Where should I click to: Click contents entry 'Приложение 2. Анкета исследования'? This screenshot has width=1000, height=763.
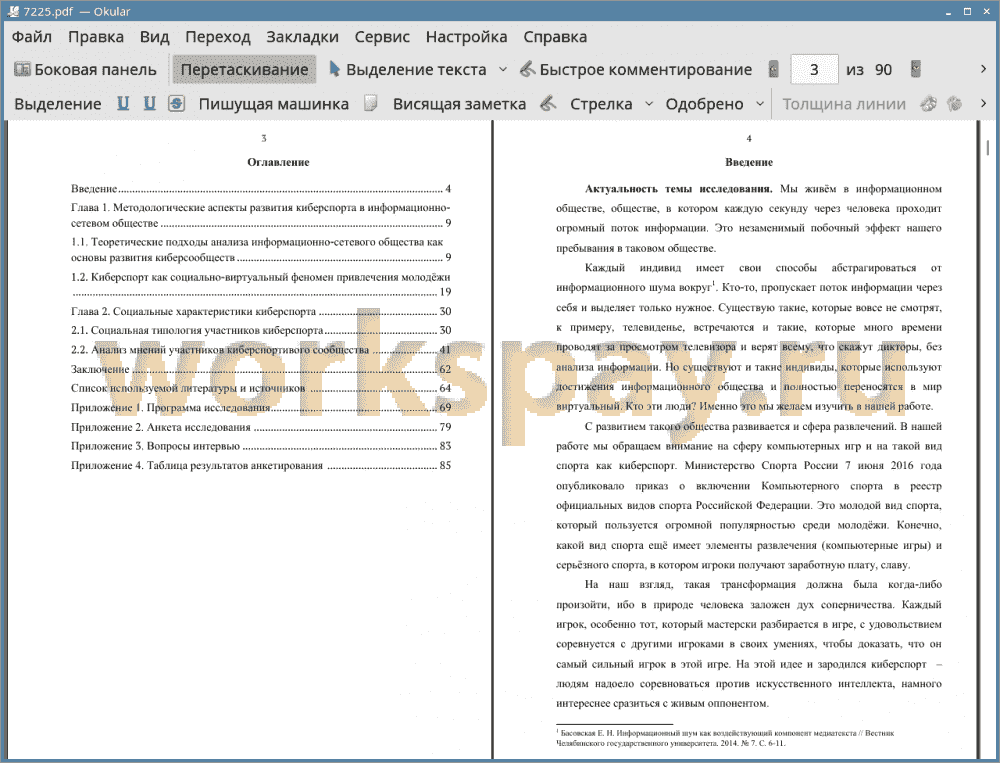coord(261,427)
